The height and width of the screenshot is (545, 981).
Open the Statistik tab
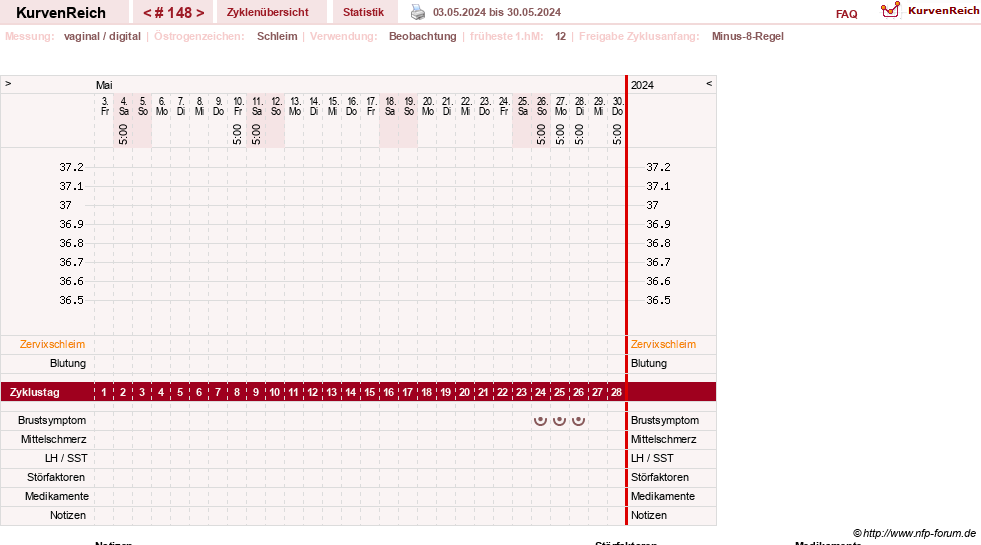[363, 12]
